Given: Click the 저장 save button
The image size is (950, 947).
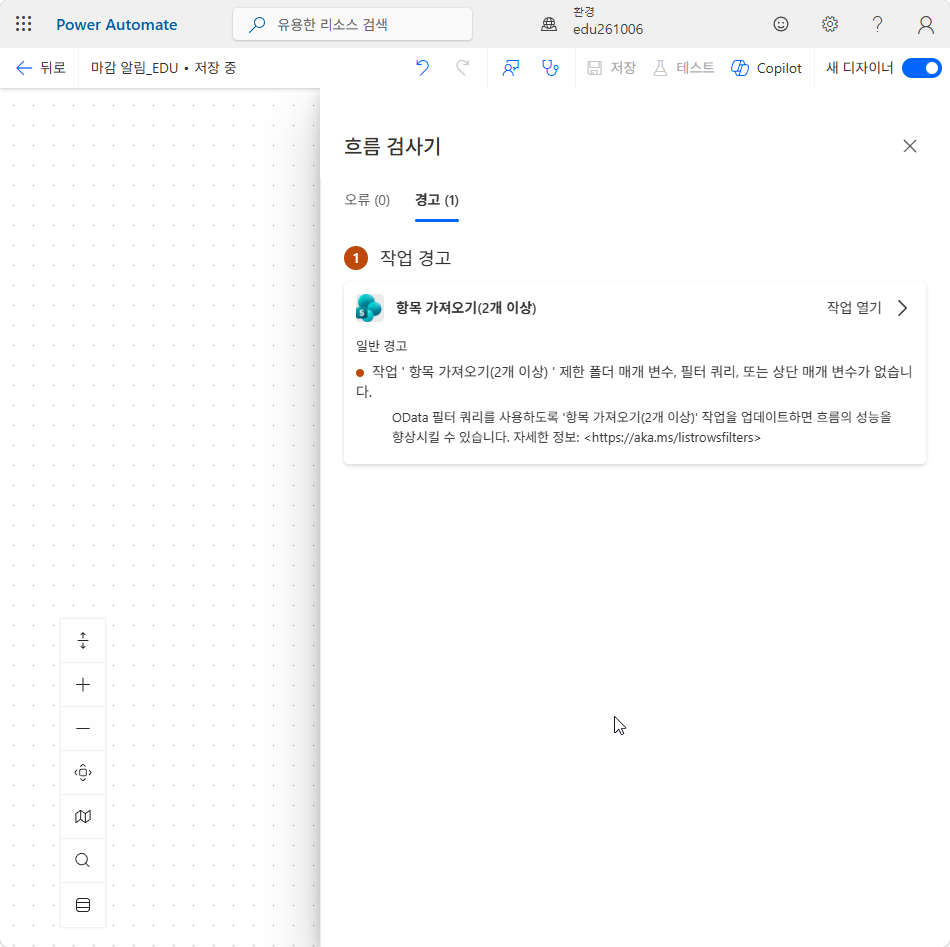Looking at the screenshot, I should [x=612, y=68].
